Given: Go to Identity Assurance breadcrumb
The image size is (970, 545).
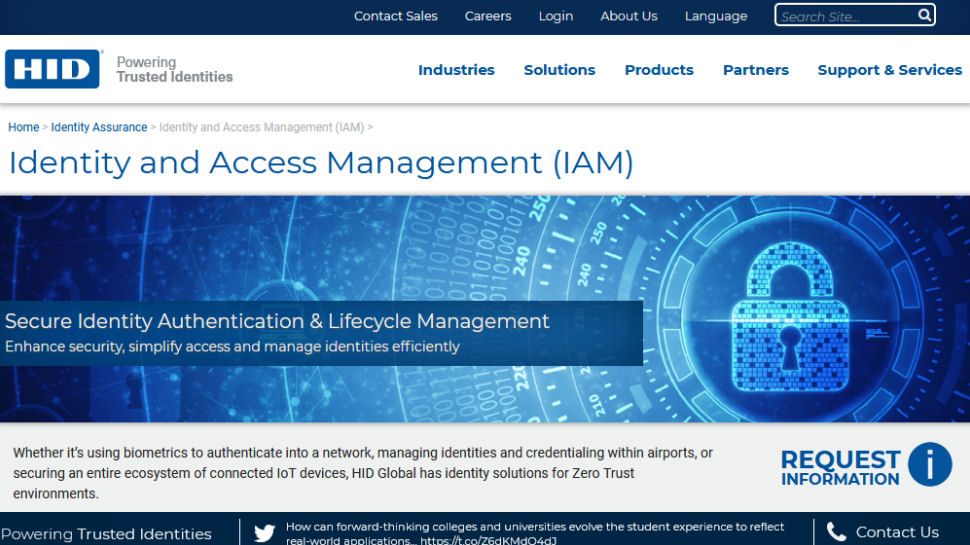Looking at the screenshot, I should 99,127.
